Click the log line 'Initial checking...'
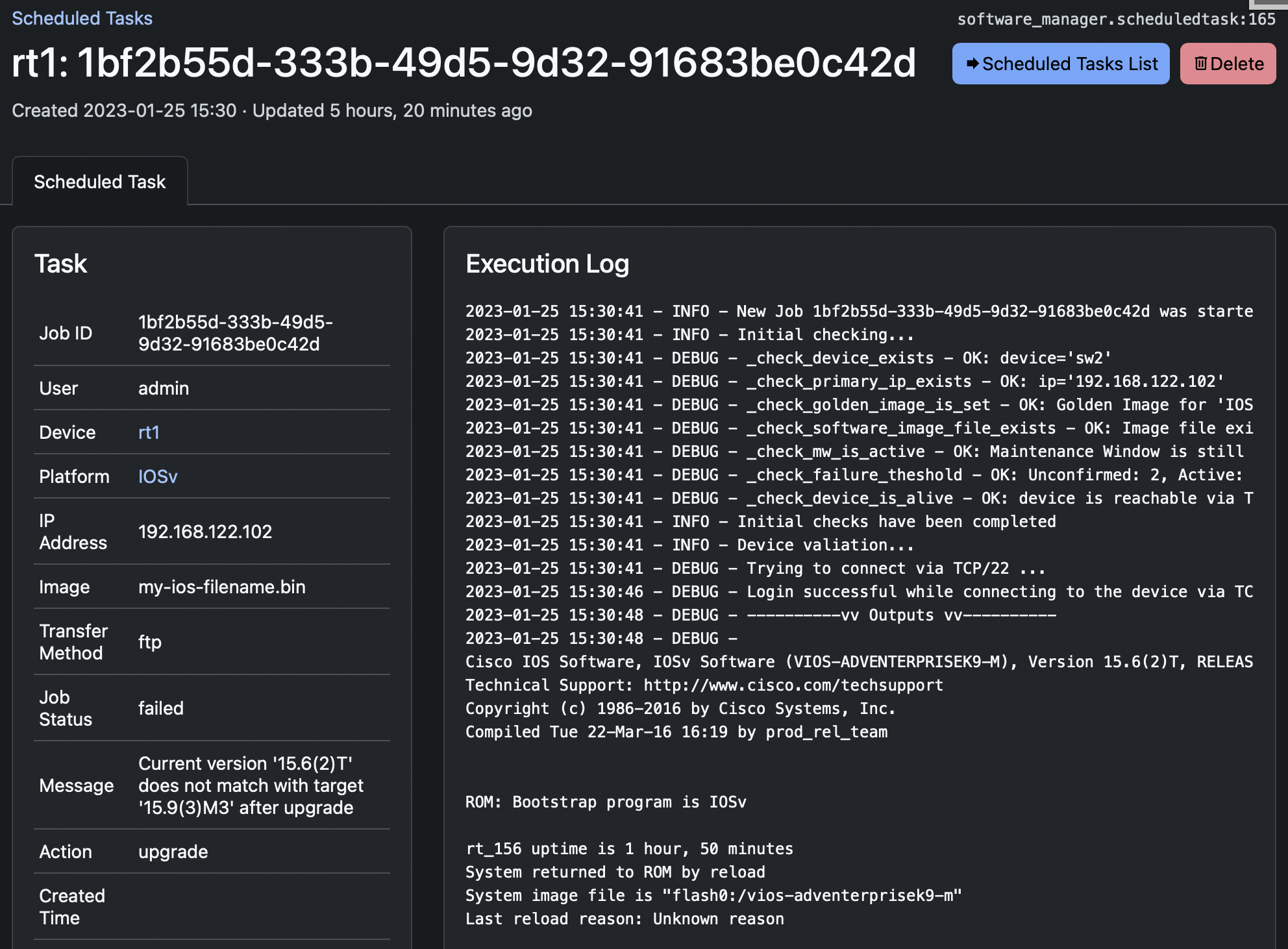This screenshot has width=1288, height=949. pyautogui.click(x=689, y=335)
